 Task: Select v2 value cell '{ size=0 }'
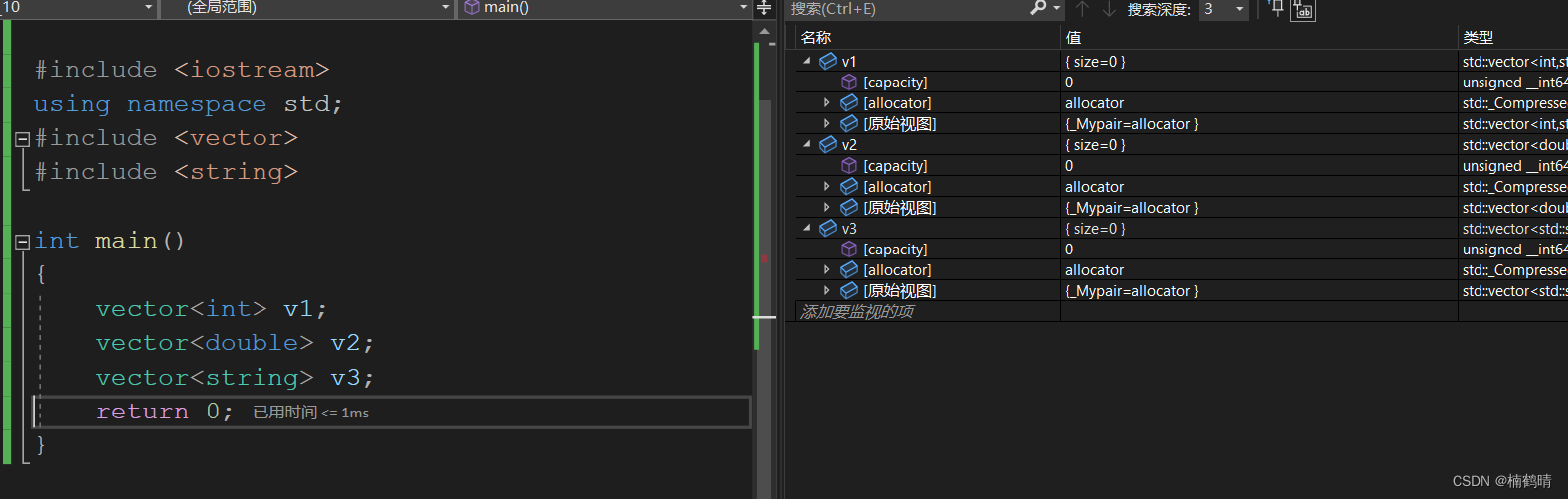(x=1095, y=144)
